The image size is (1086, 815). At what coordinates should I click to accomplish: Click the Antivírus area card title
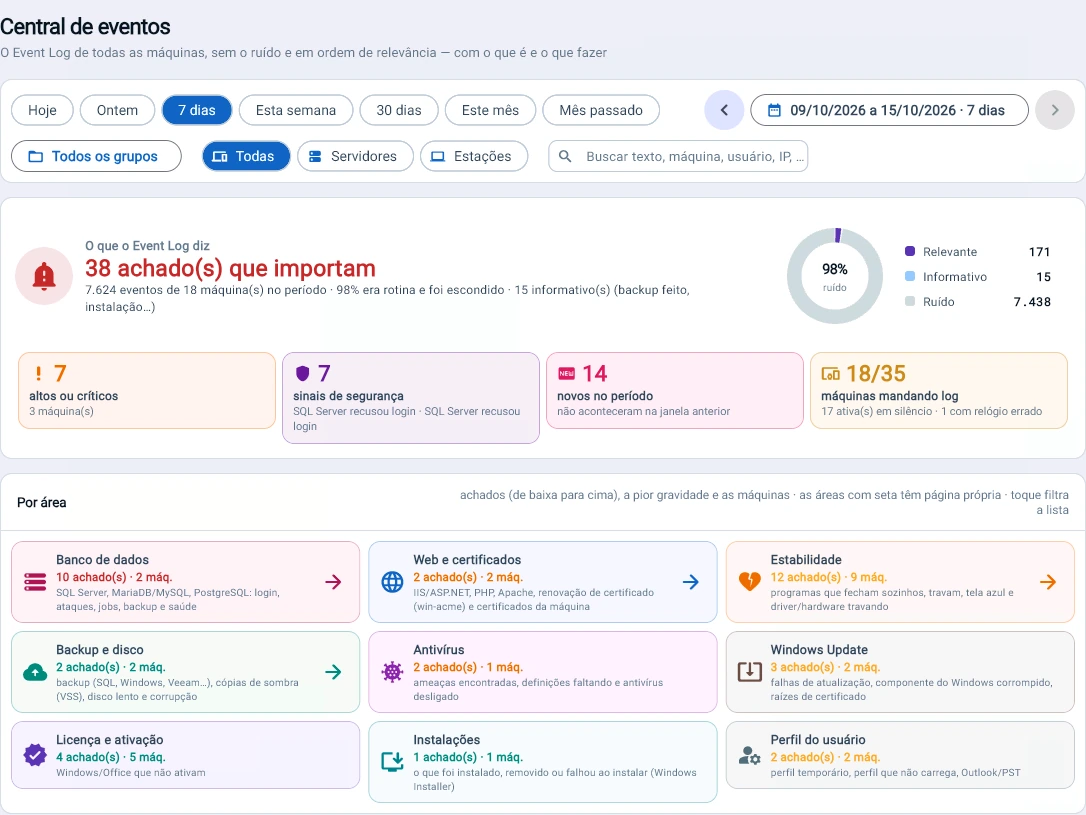tap(438, 650)
